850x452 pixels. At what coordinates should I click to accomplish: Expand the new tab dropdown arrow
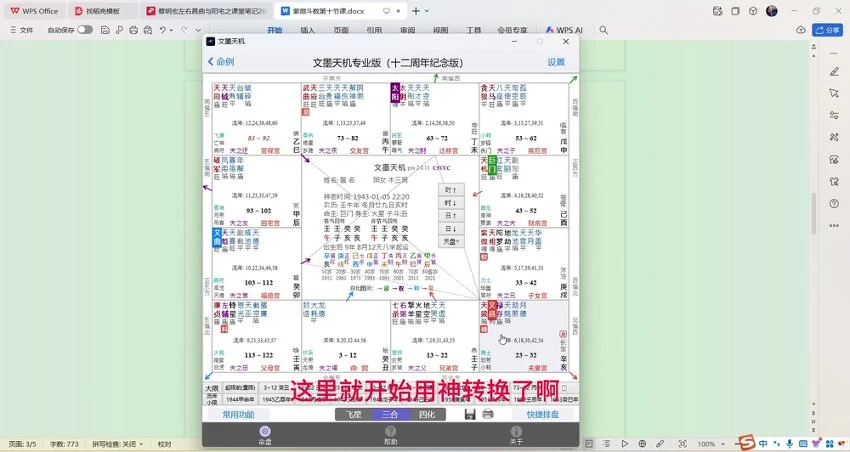pos(427,11)
